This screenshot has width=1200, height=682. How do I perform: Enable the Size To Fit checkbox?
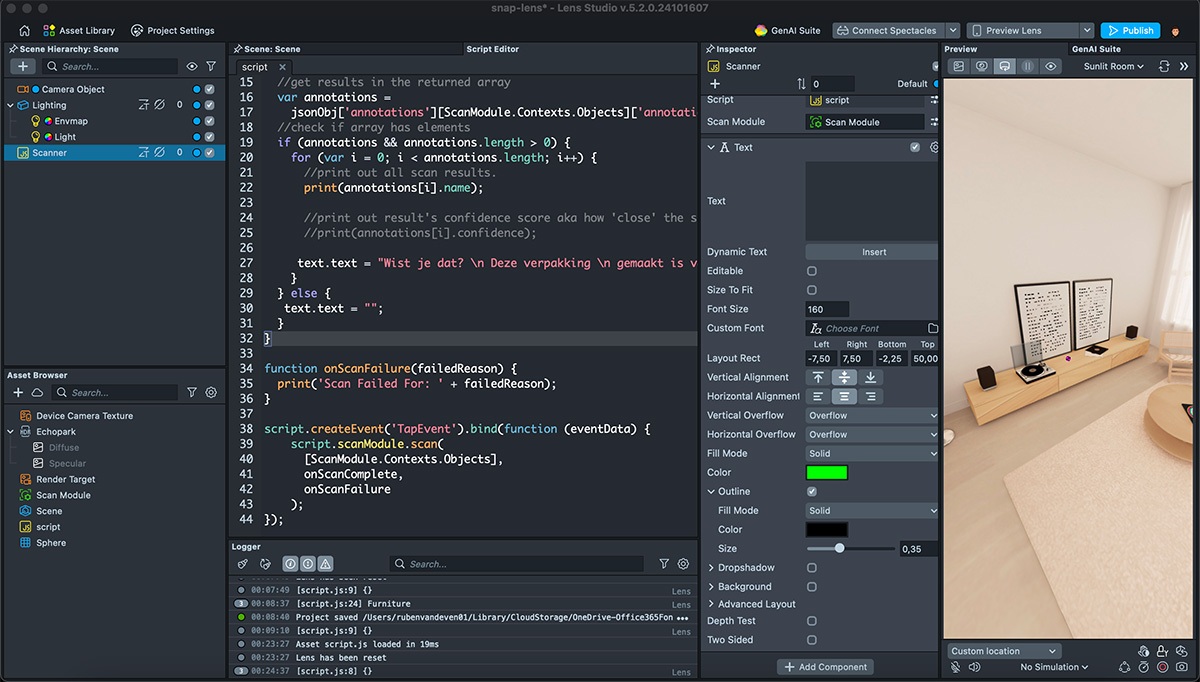pyautogui.click(x=811, y=290)
